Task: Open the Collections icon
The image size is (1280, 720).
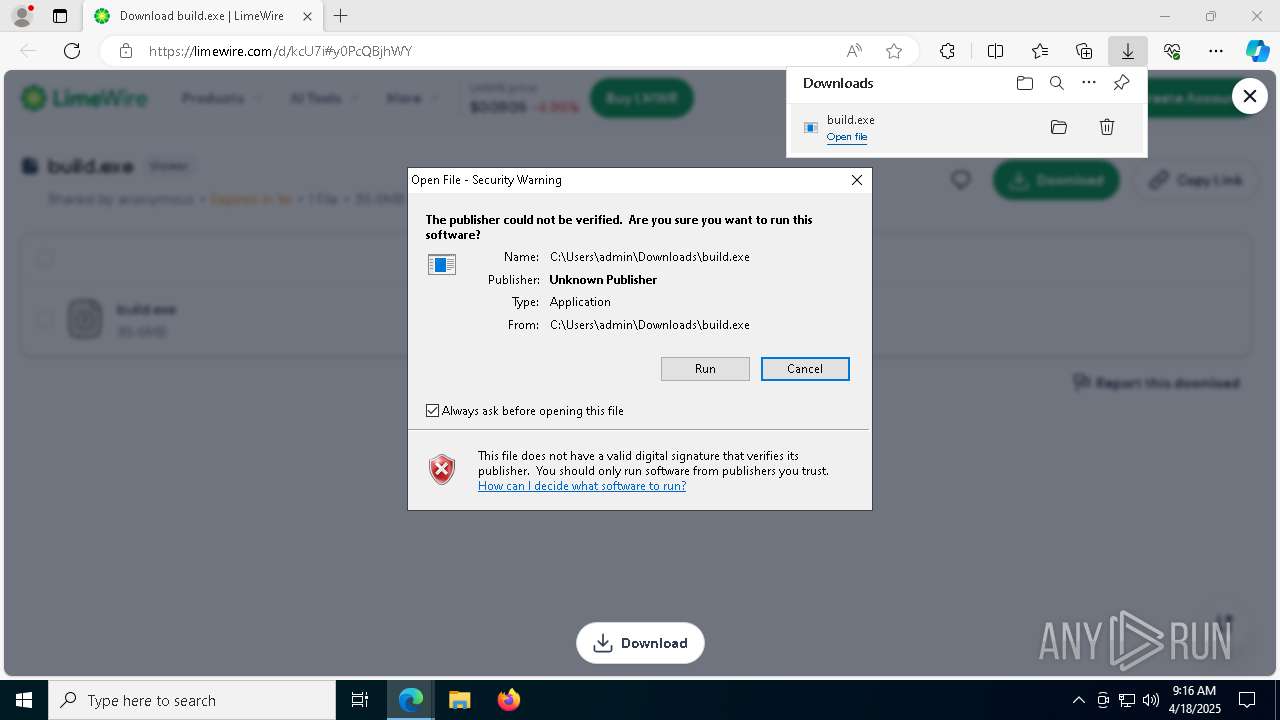Action: pos(1084,51)
